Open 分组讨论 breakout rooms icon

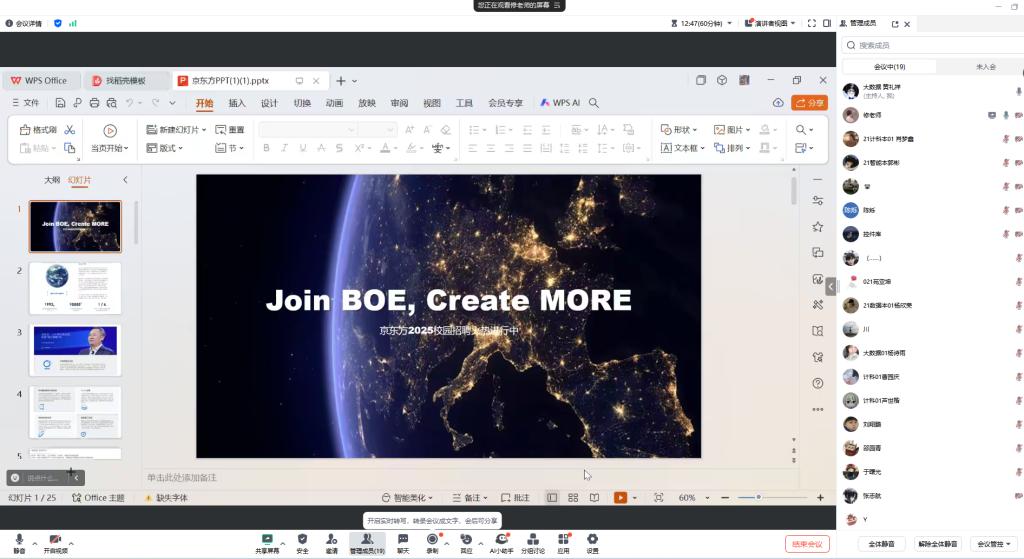(x=533, y=539)
